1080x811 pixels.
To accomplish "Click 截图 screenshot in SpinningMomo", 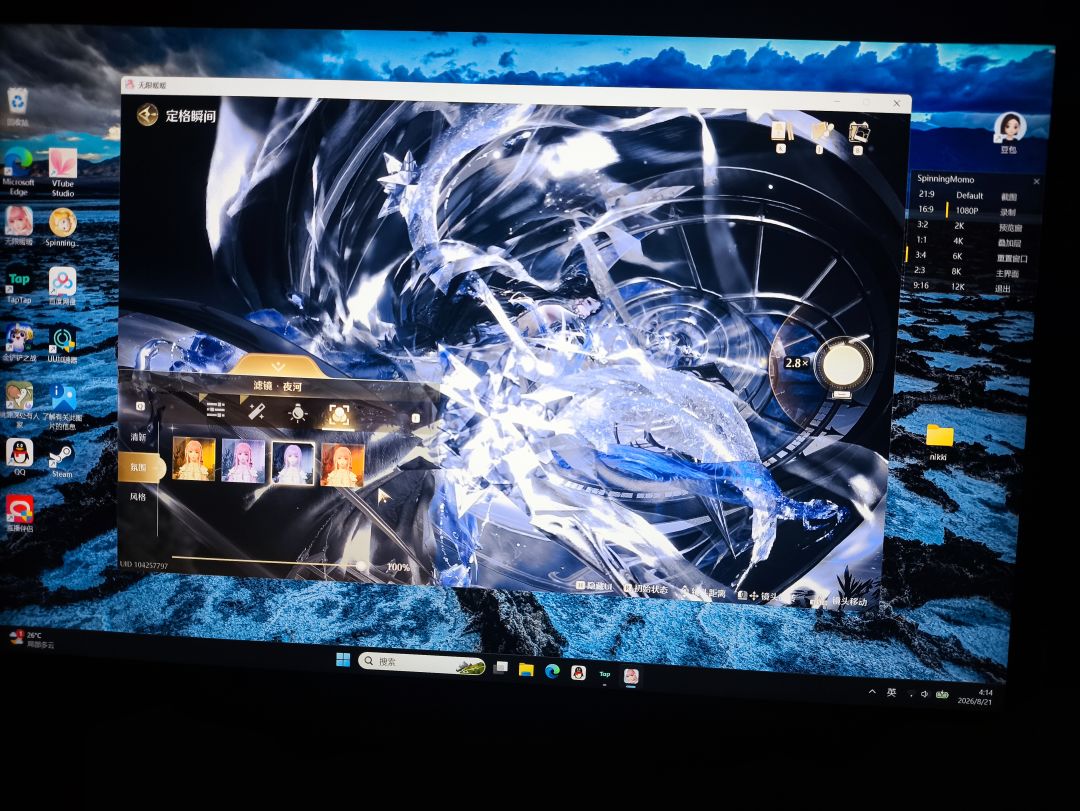I will click(x=1009, y=197).
